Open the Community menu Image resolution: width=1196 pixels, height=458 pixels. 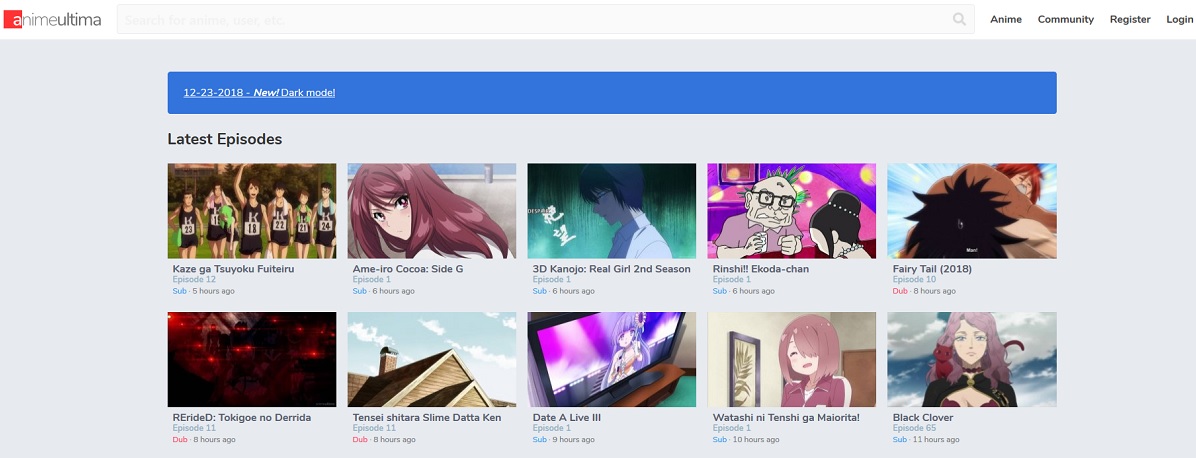[1066, 20]
